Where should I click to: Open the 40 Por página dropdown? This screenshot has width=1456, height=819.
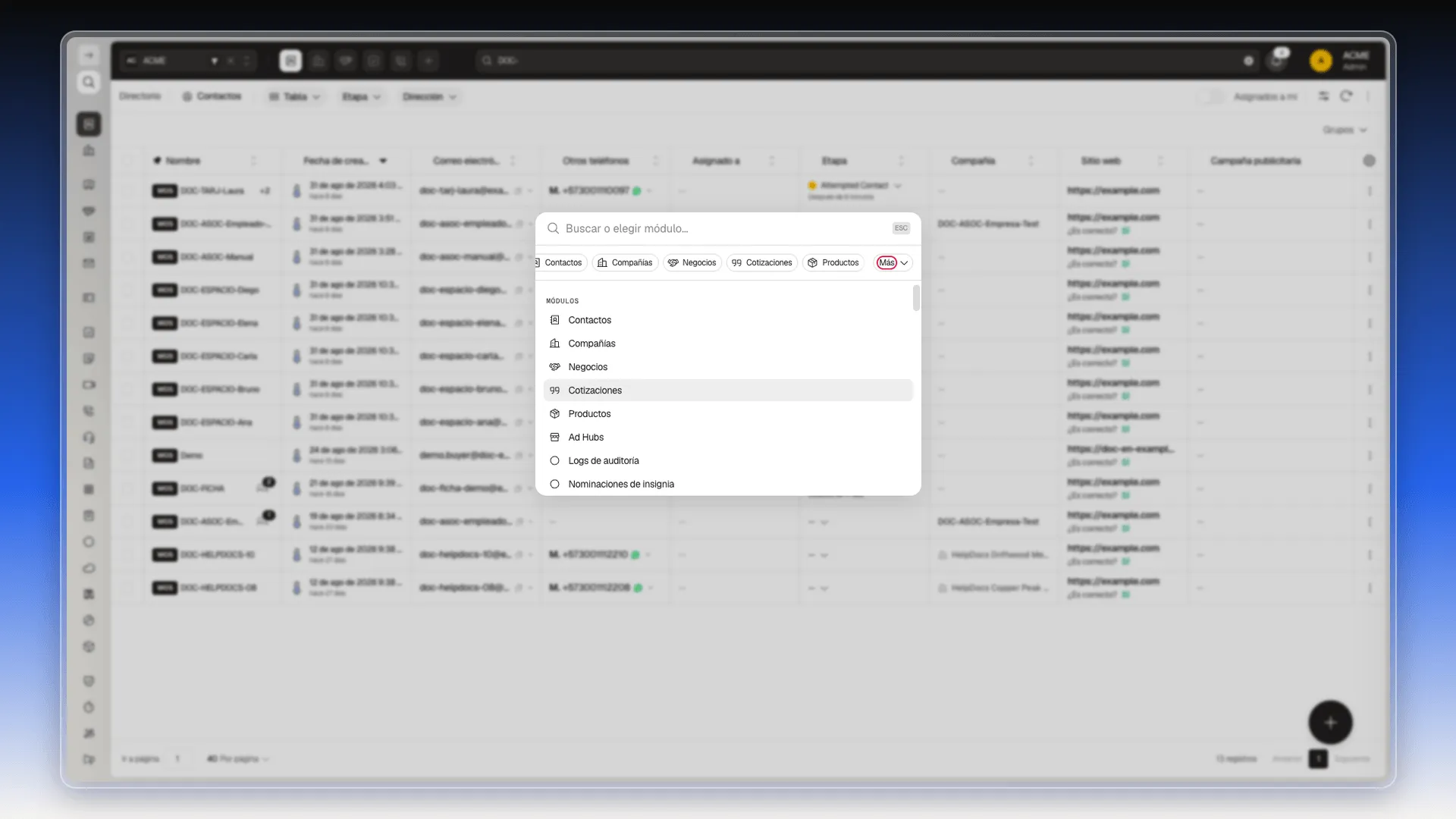click(x=238, y=758)
